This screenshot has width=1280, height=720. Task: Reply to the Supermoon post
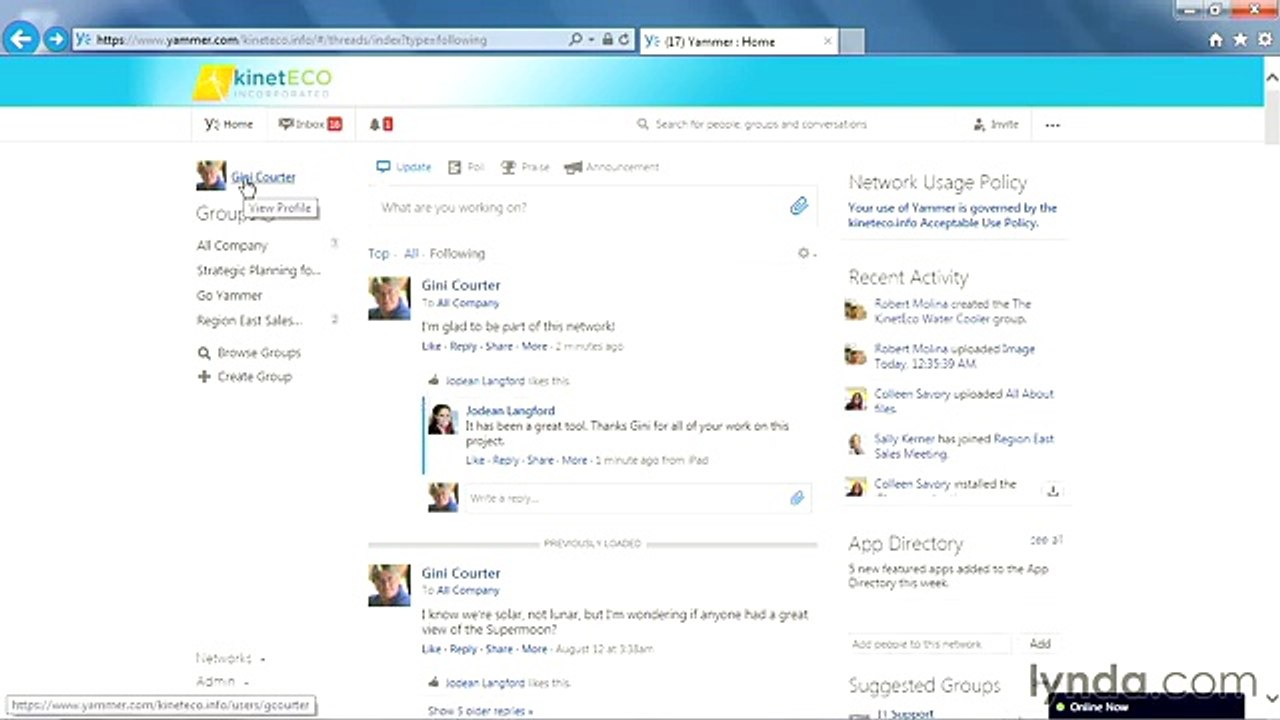(463, 648)
